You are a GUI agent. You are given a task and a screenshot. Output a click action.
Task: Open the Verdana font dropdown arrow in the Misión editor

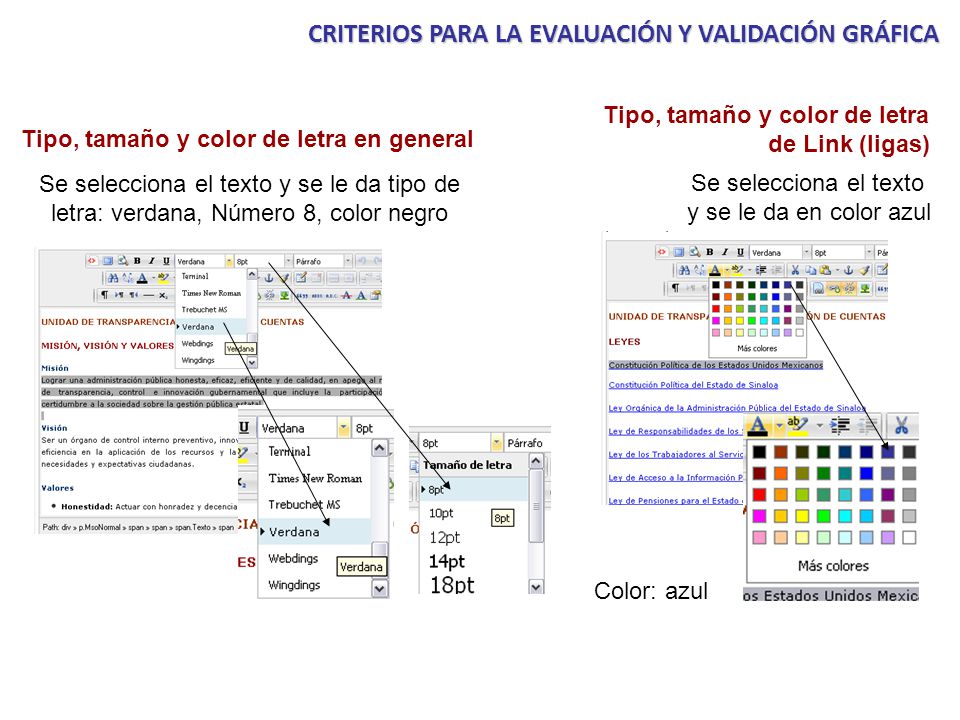click(x=230, y=261)
